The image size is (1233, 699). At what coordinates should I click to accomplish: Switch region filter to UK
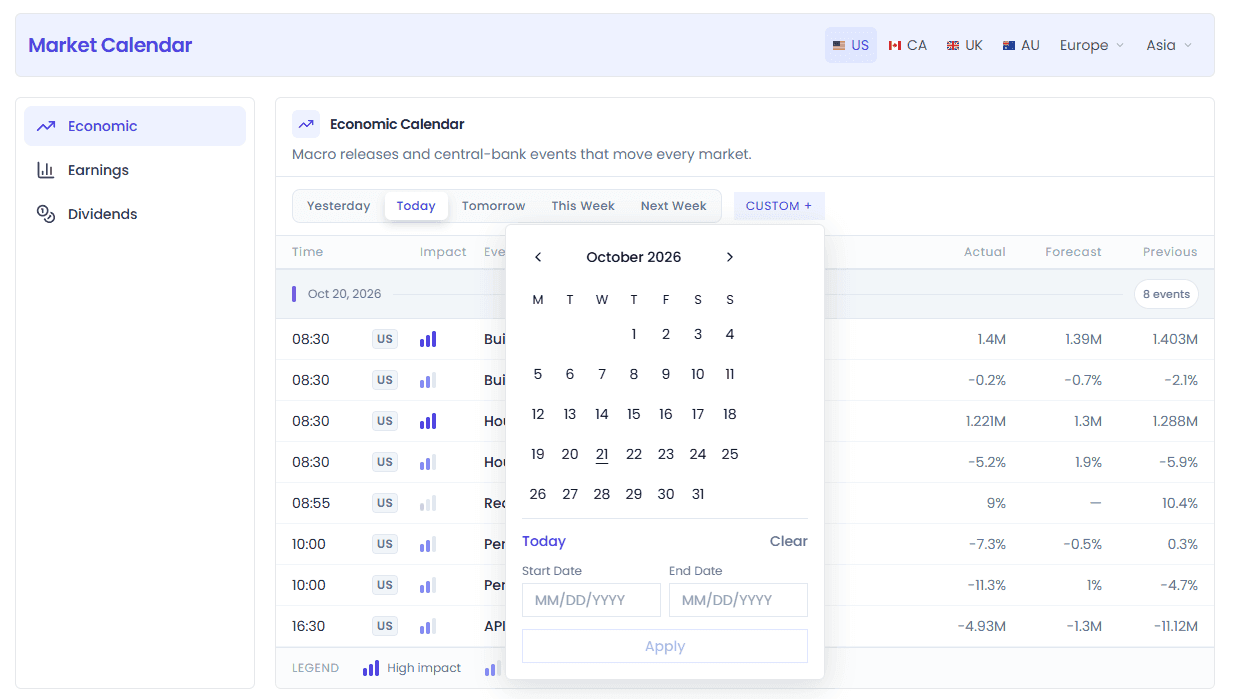pyautogui.click(x=965, y=45)
